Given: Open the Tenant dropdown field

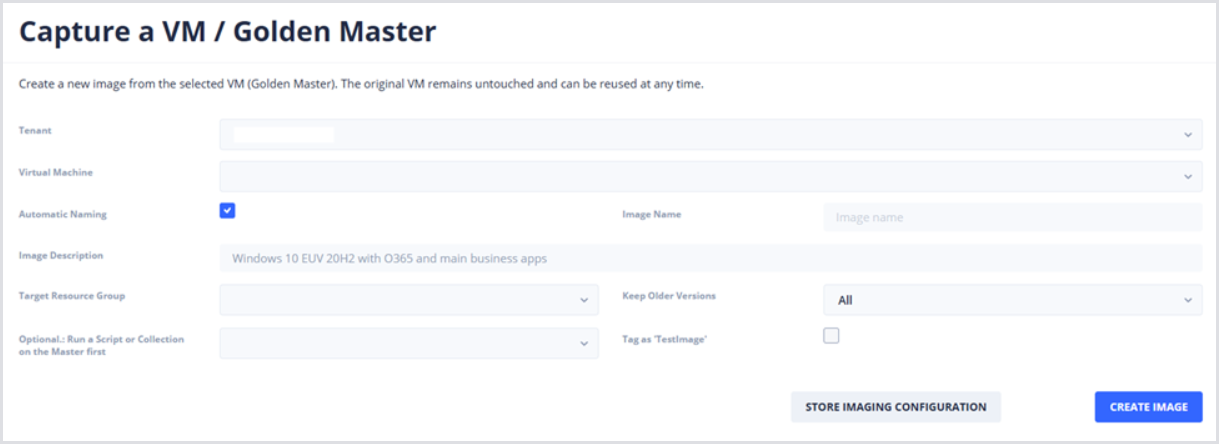Looking at the screenshot, I should 700,134.
